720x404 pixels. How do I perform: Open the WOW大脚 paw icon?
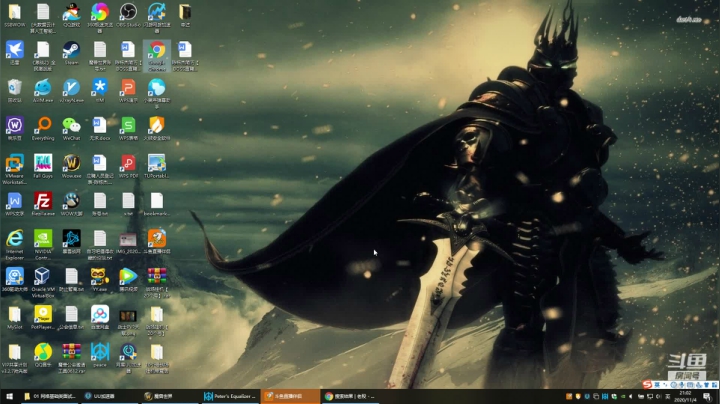tap(71, 204)
